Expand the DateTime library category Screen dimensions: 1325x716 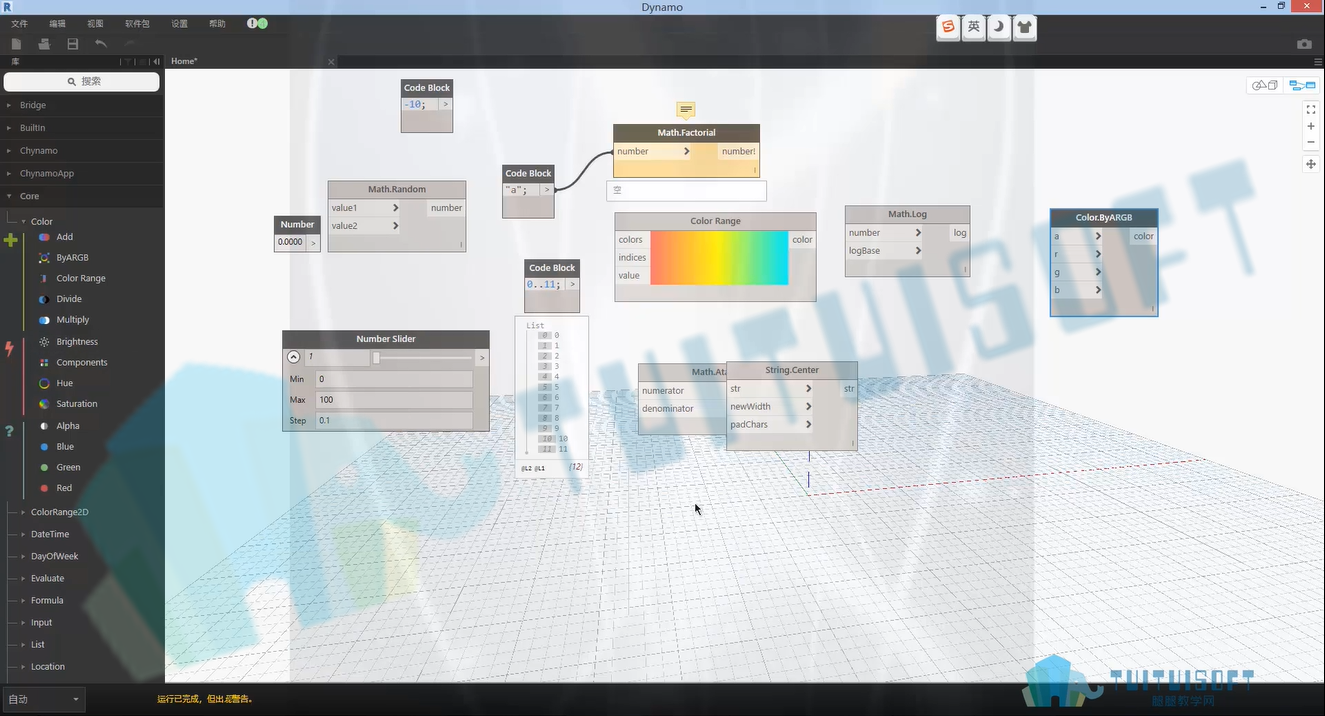[50, 534]
